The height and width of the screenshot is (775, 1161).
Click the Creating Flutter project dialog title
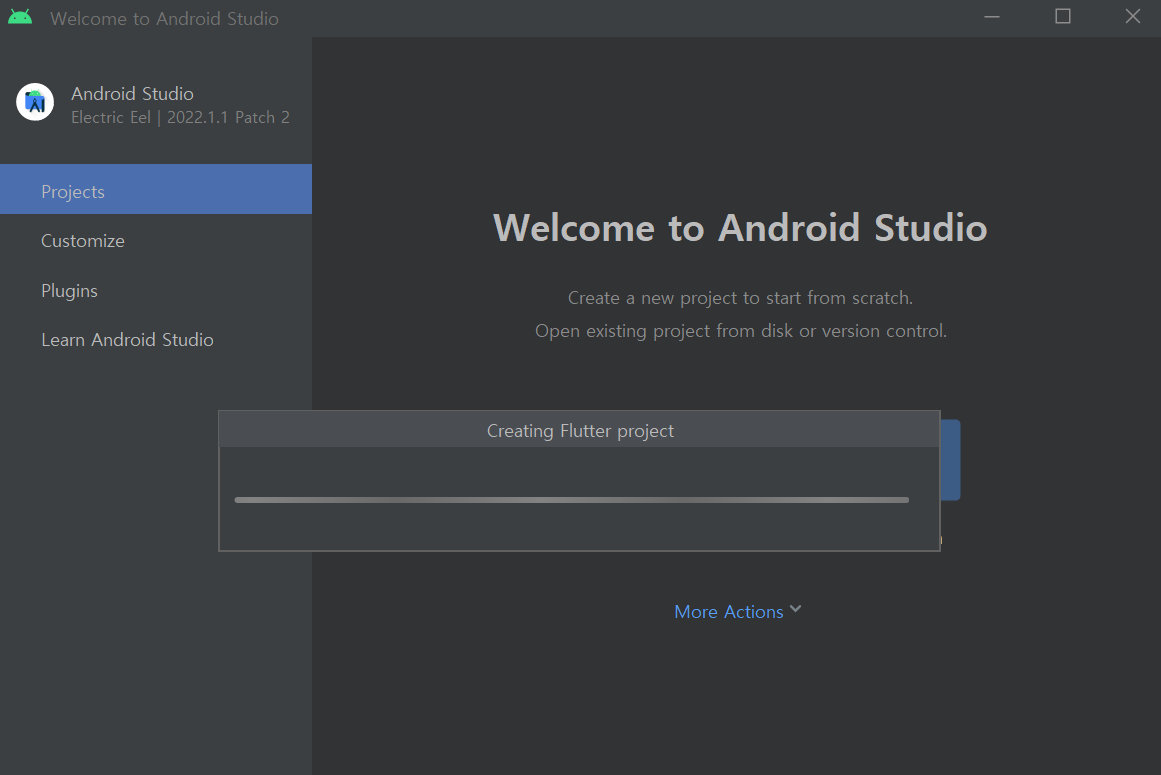click(x=580, y=431)
